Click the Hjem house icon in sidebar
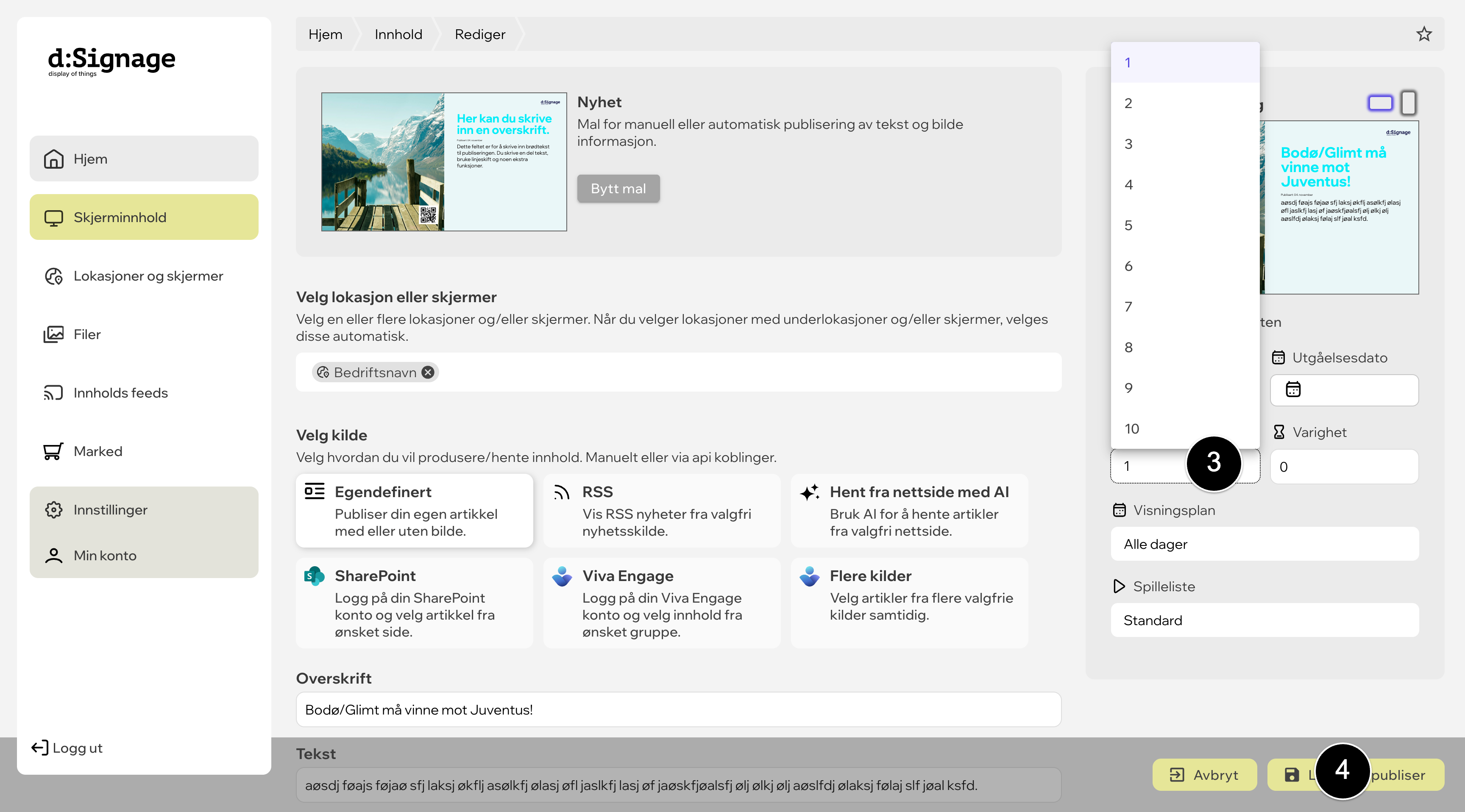This screenshot has width=1465, height=812. 53,159
